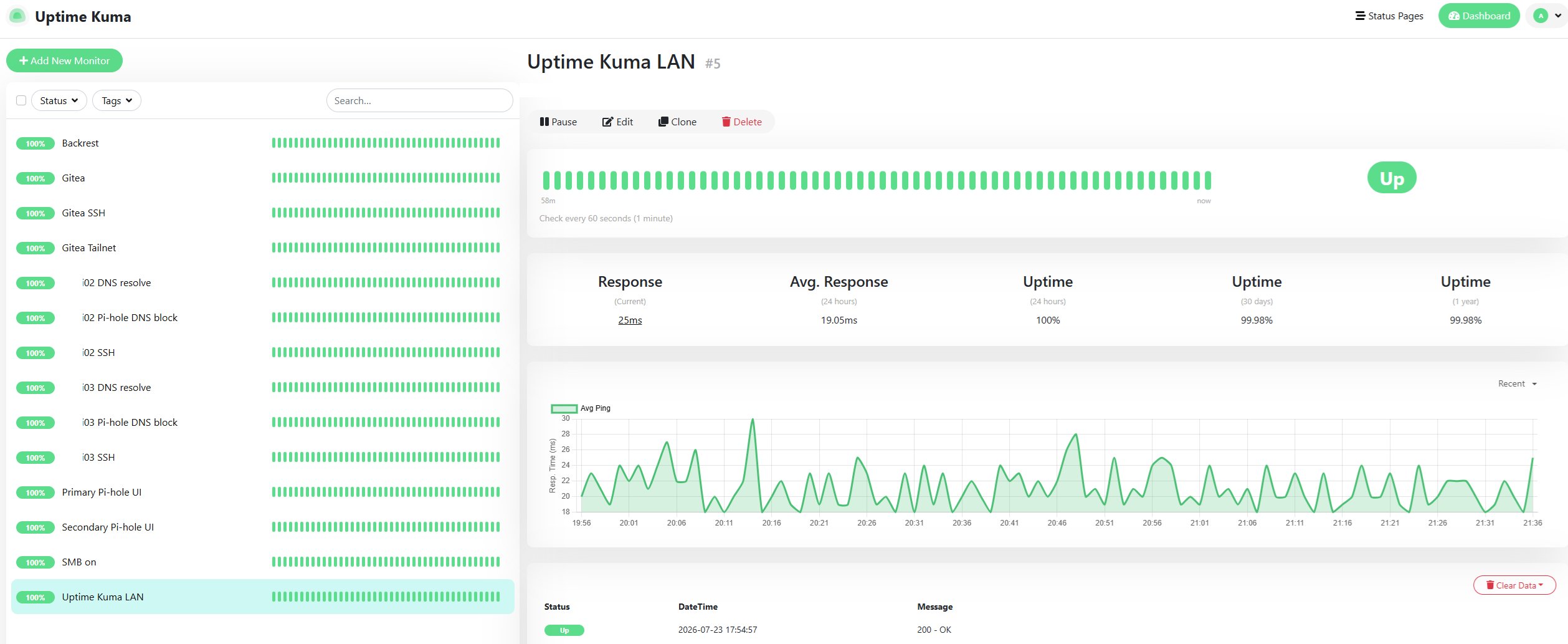This screenshot has width=1568, height=644.
Task: Open the Status filter dropdown
Action: [59, 100]
